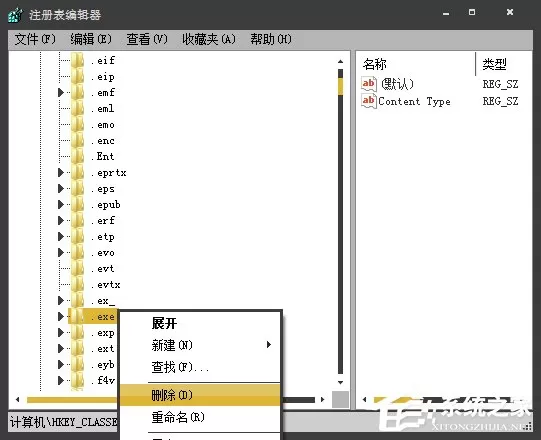Expand the .emf tree node

(x=61, y=92)
